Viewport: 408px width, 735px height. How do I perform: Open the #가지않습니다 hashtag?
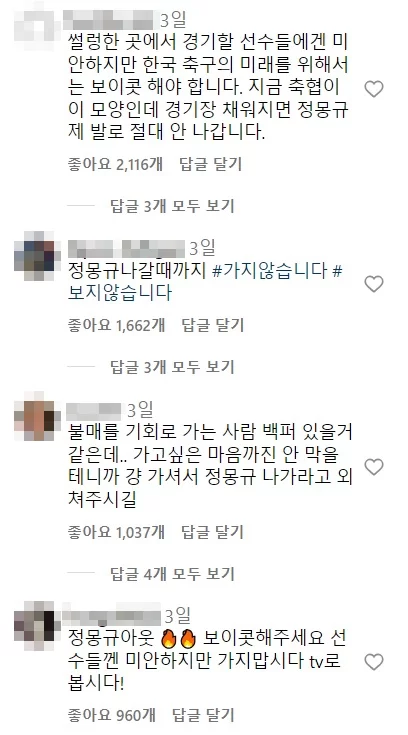pos(269,271)
